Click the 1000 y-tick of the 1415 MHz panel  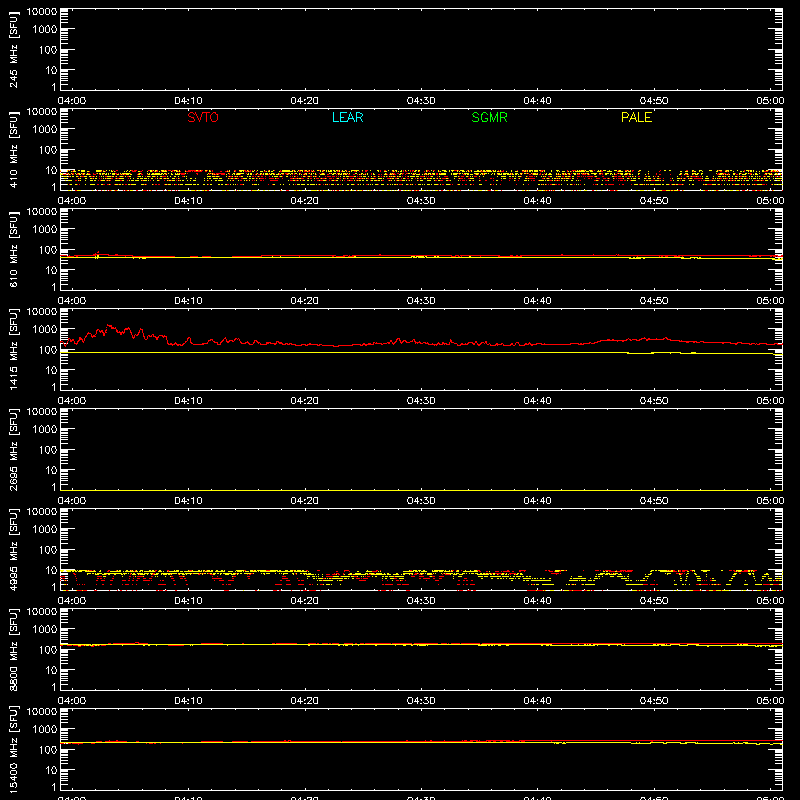(45, 330)
